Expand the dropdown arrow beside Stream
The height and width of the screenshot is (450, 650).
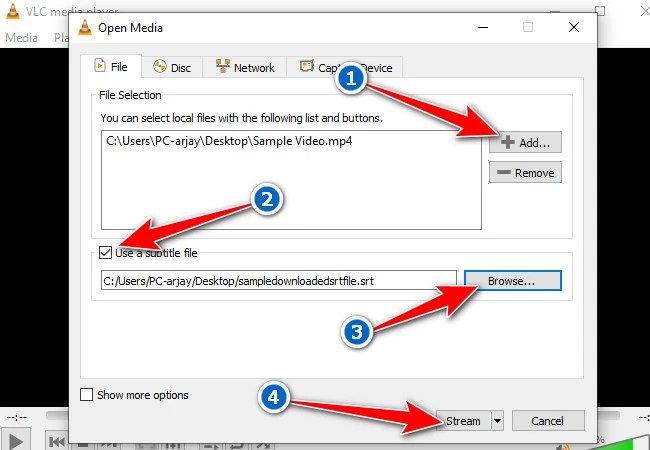[497, 421]
